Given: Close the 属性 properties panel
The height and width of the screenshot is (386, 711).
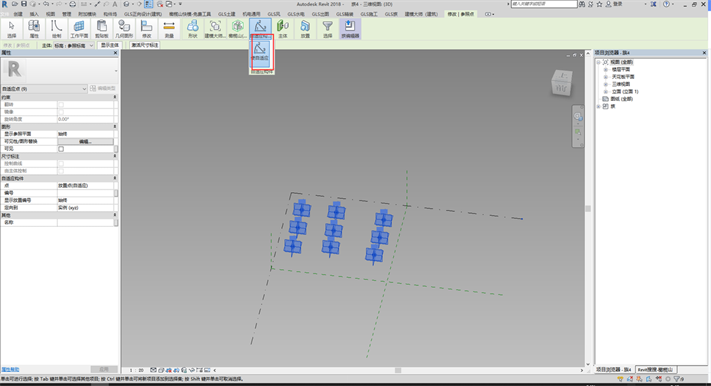Looking at the screenshot, I should 115,53.
